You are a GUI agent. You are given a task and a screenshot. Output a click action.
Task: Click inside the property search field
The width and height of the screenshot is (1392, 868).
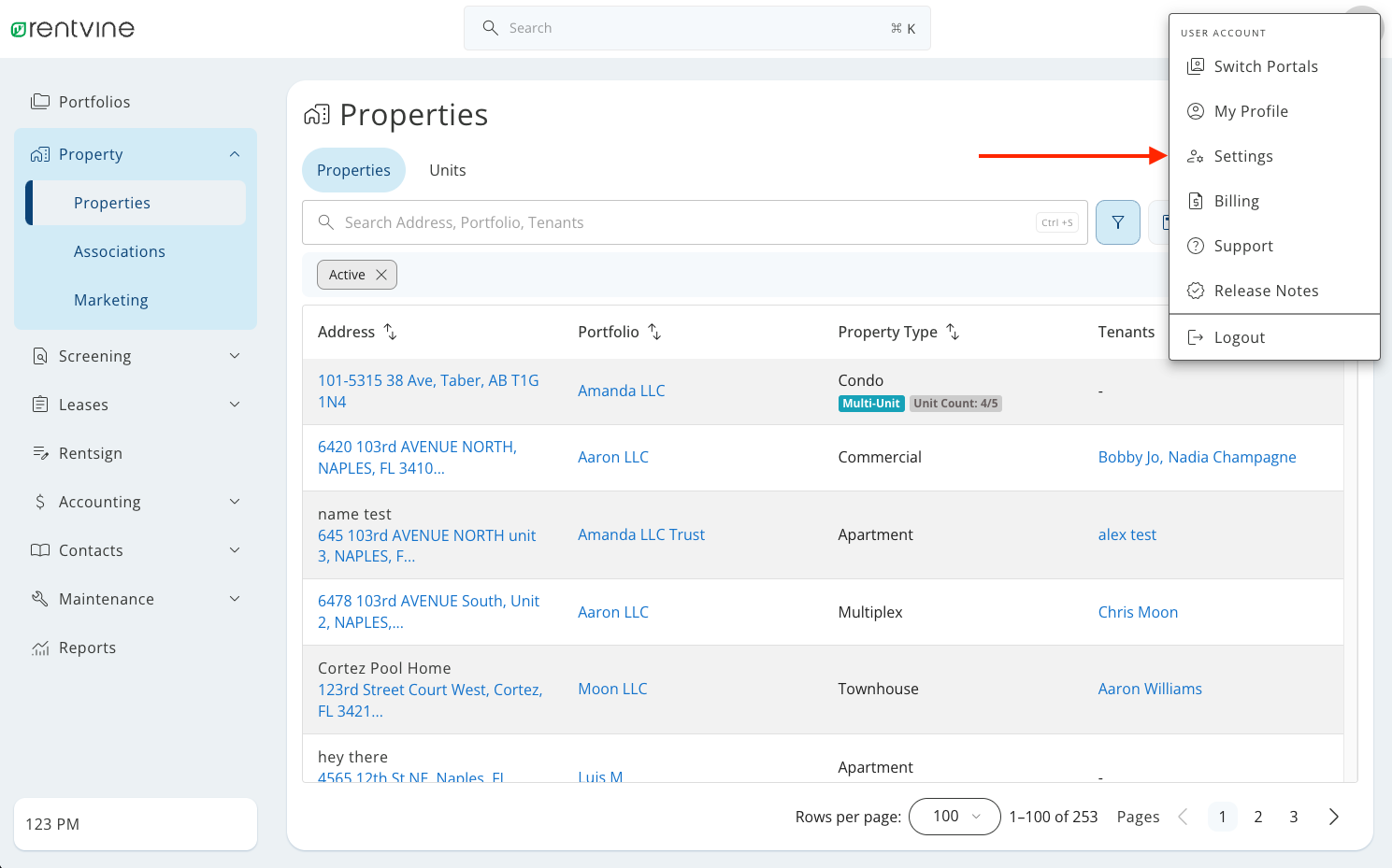coord(654,222)
